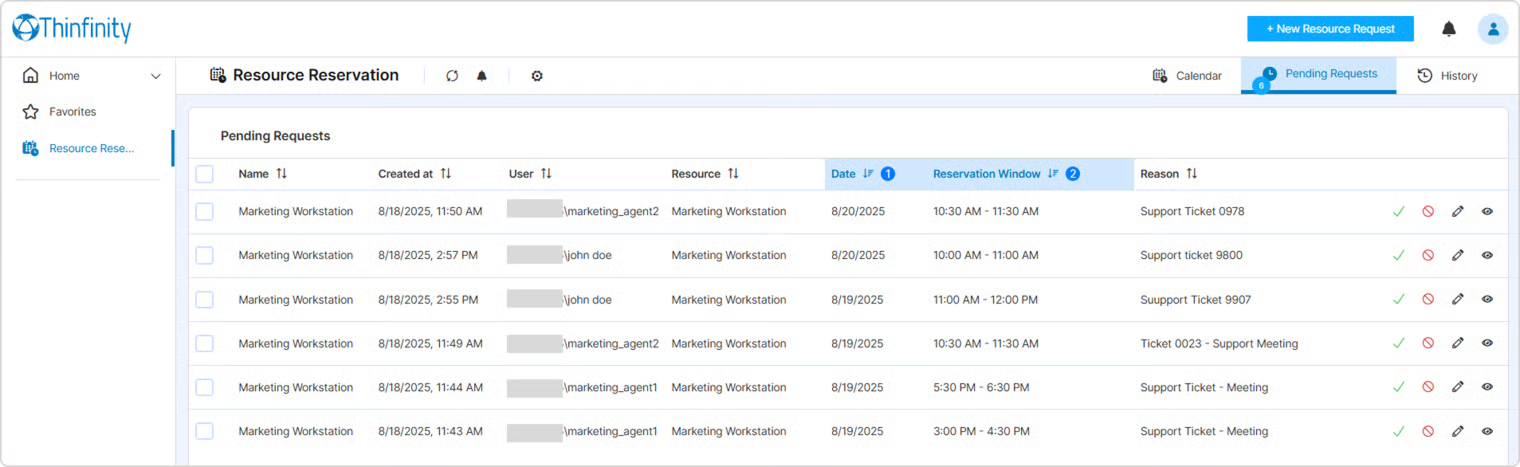The width and height of the screenshot is (1520, 467).
Task: Switch to the History tab
Action: pos(1447,76)
